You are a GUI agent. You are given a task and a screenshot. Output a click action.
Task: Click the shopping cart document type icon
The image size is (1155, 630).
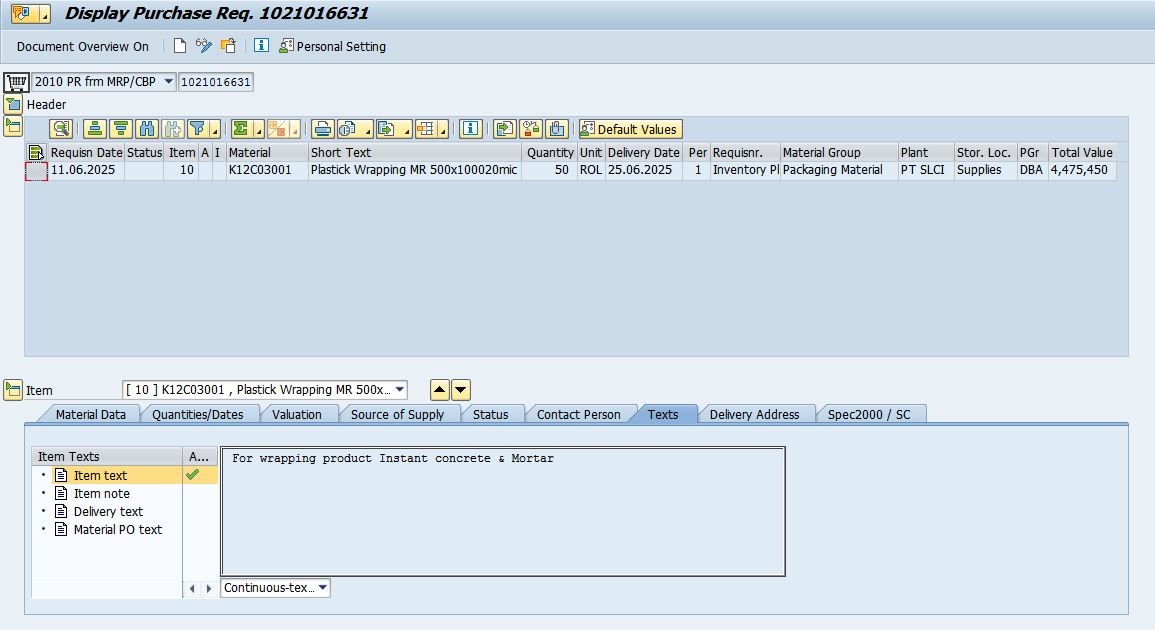(16, 81)
